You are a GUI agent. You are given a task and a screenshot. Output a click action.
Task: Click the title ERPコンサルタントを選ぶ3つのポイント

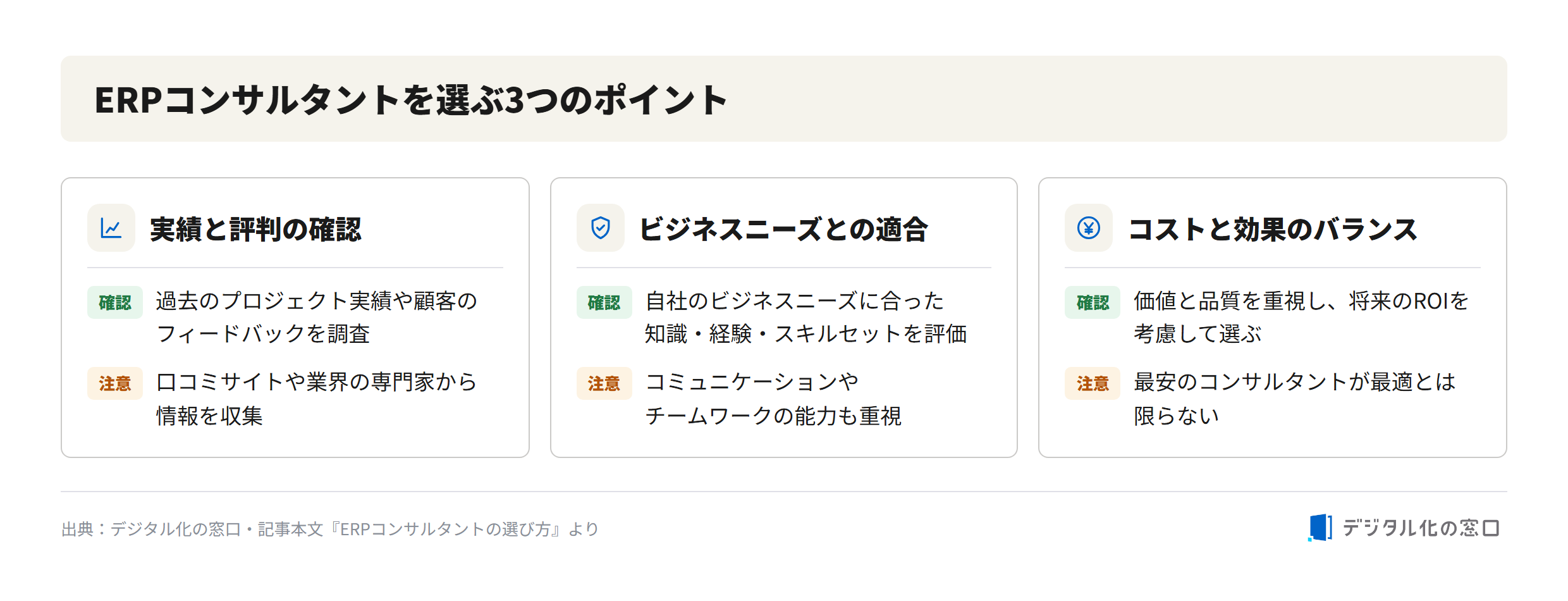[x=411, y=100]
